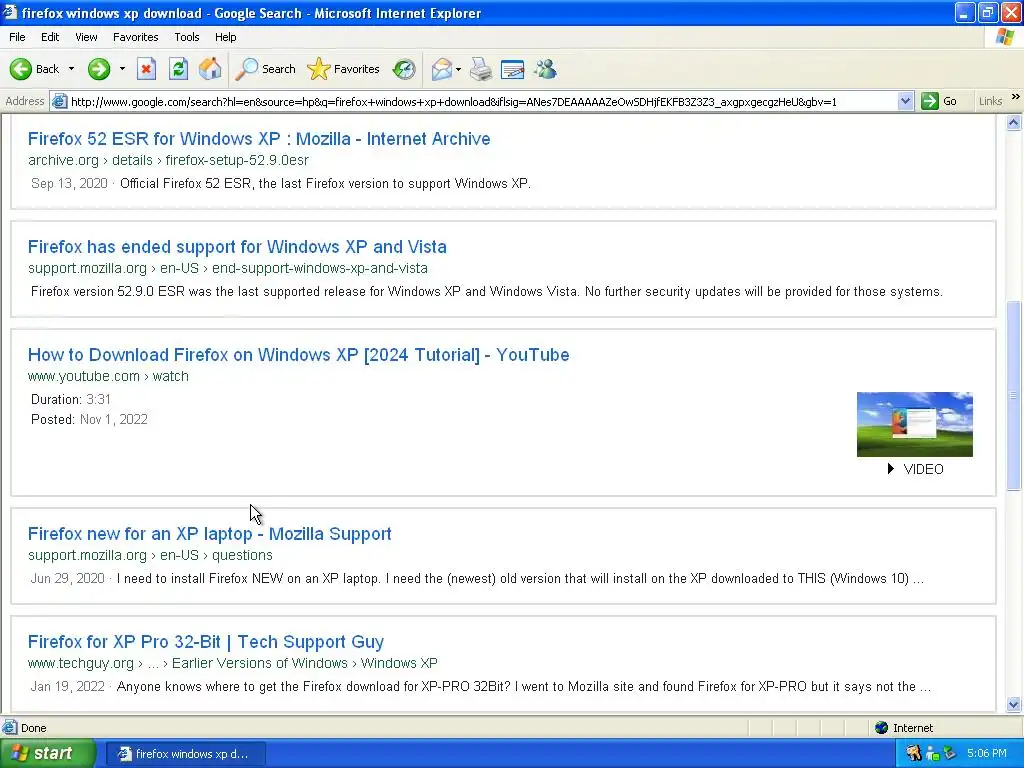
Task: Click the Done status bar text
Action: click(33, 728)
